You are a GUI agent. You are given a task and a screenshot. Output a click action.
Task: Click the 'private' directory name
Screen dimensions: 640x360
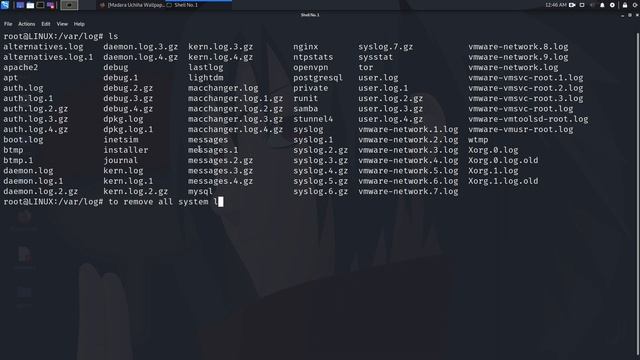(311, 88)
